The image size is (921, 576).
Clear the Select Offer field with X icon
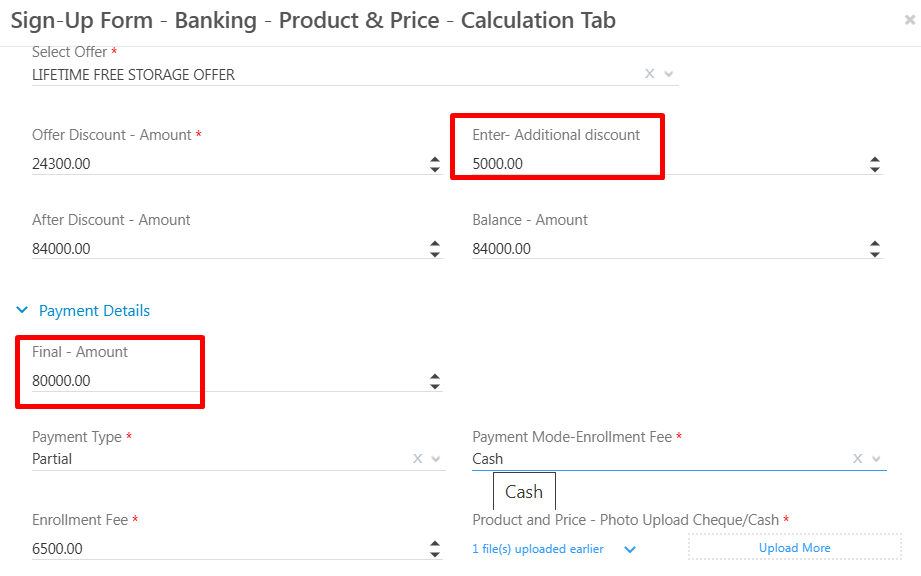point(650,74)
